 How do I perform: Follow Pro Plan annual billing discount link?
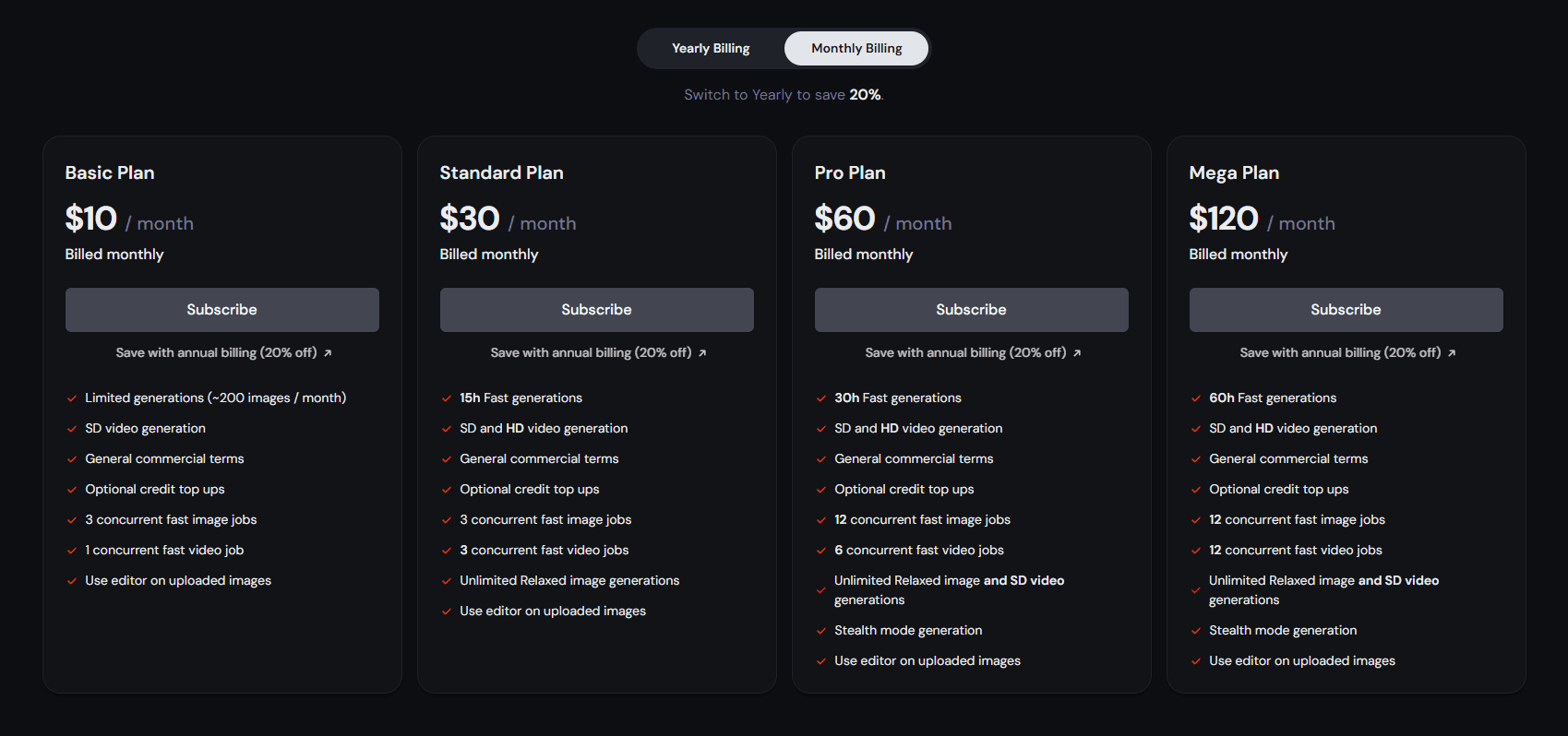point(965,353)
